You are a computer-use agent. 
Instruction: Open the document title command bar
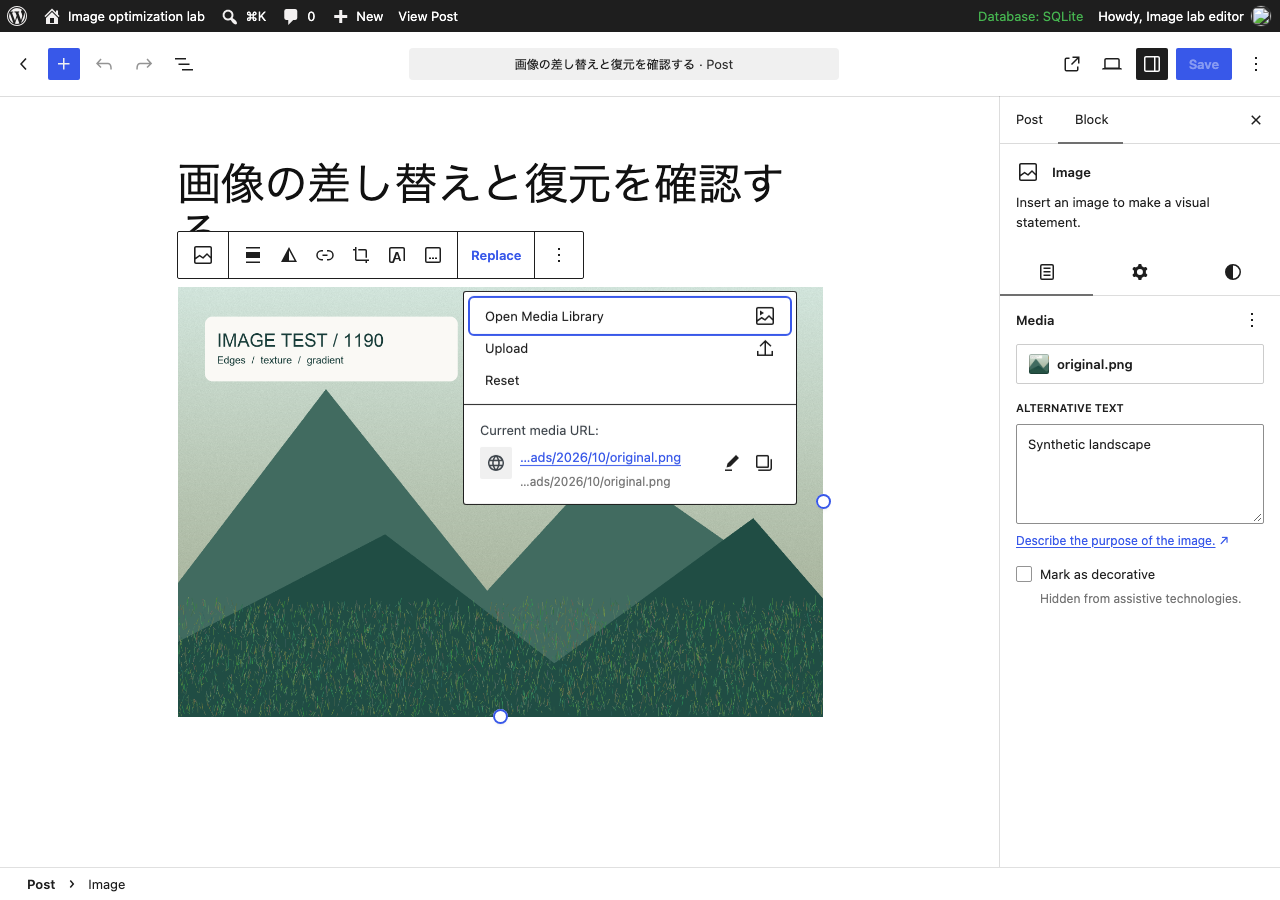pos(624,64)
